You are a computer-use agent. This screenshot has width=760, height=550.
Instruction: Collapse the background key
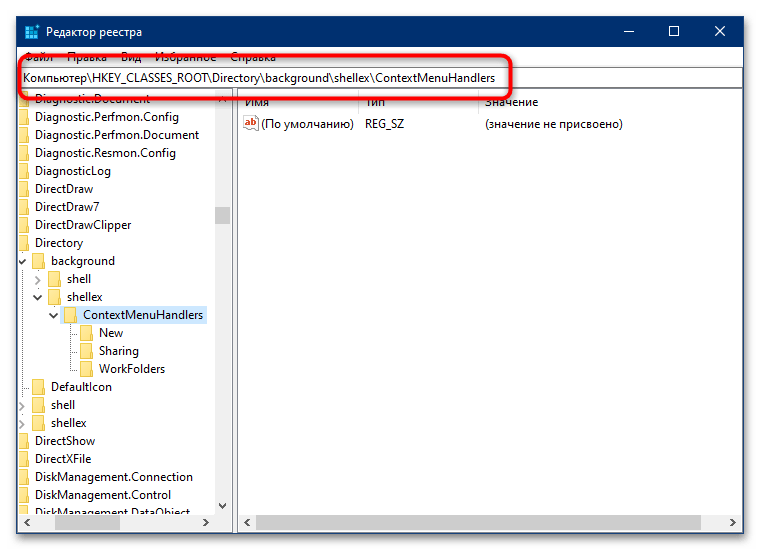[22, 262]
